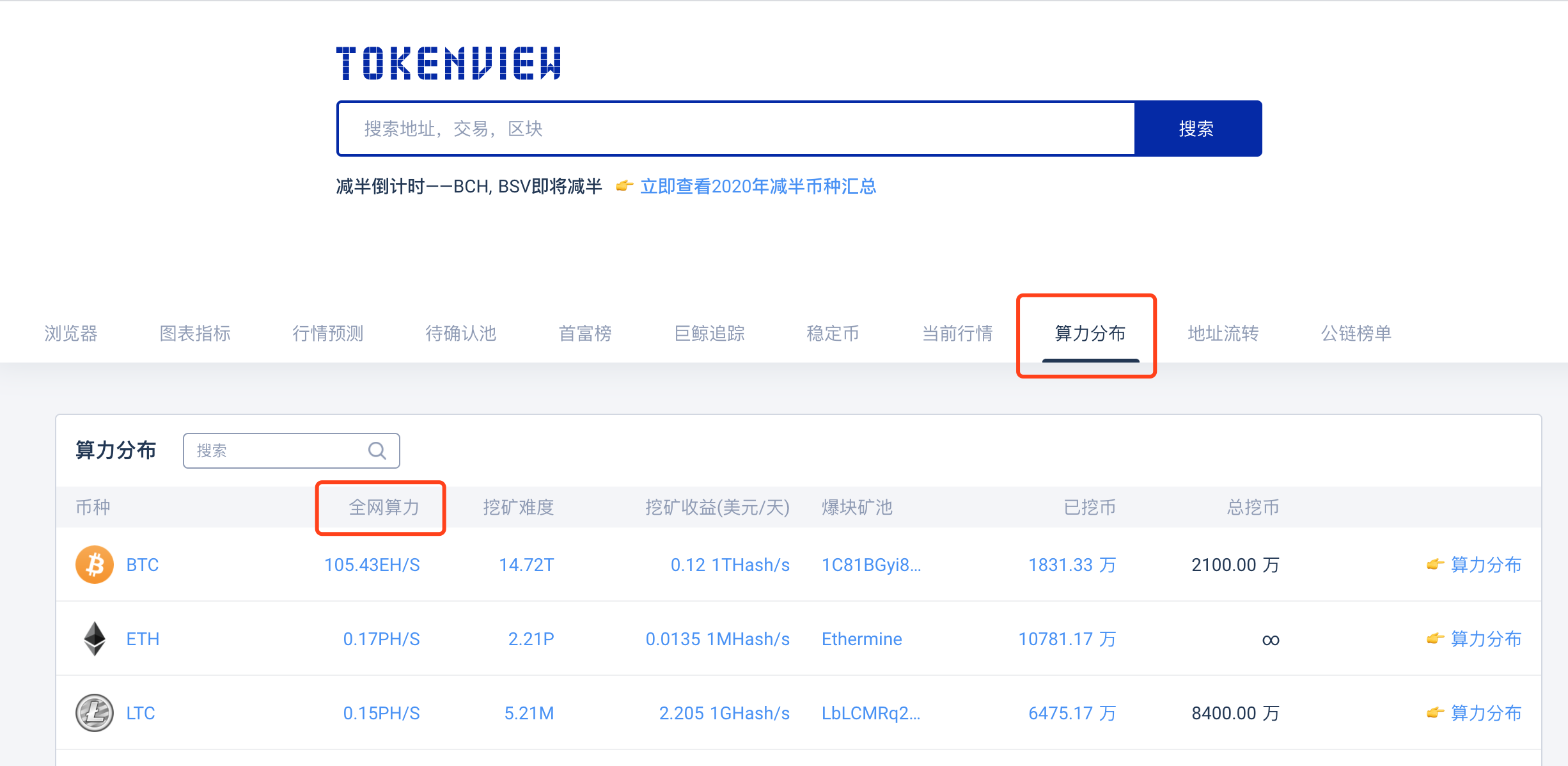Go to the 公链榜单 tab
Screen dimensions: 1568x766
pyautogui.click(x=1356, y=333)
